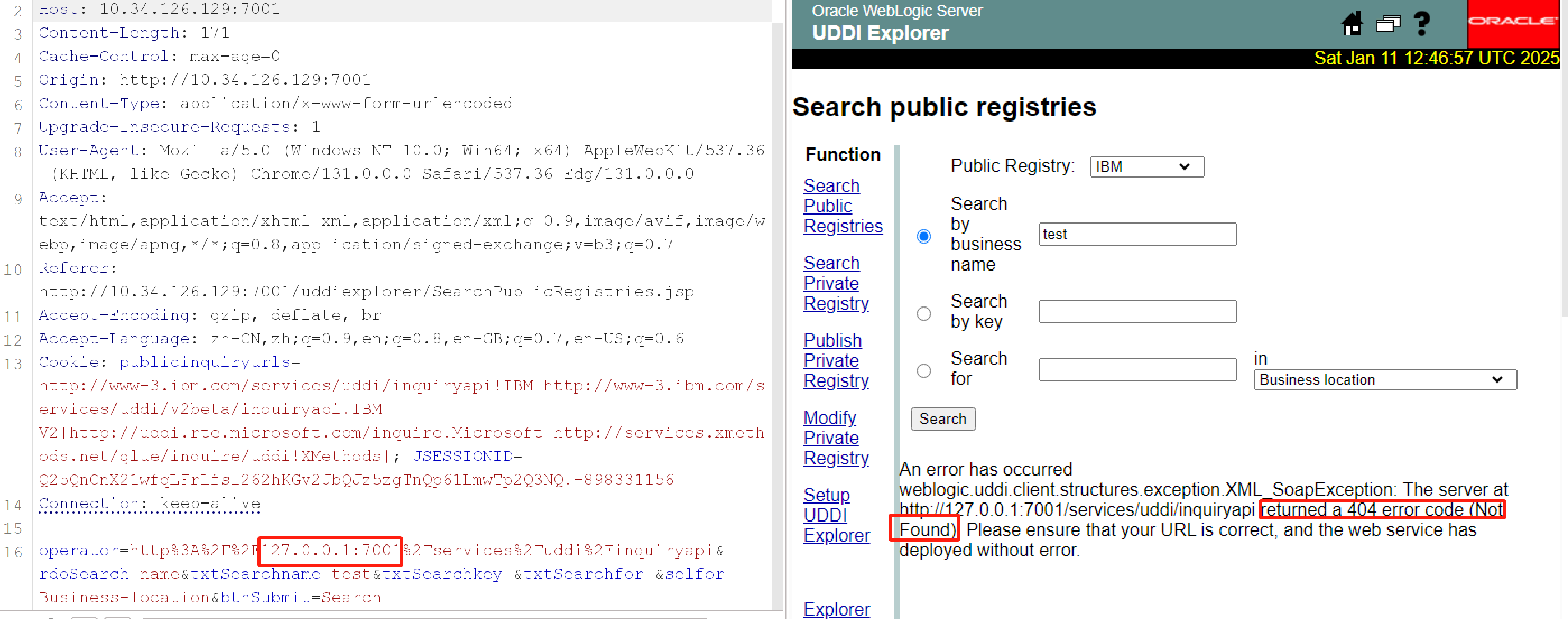Click the Accept-Language header line
The image size is (1568, 619).
pyautogui.click(x=362, y=339)
